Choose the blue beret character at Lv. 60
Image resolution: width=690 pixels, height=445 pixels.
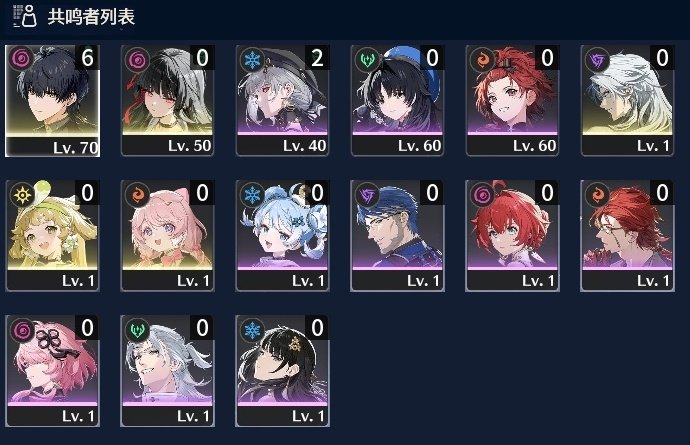pyautogui.click(x=397, y=101)
